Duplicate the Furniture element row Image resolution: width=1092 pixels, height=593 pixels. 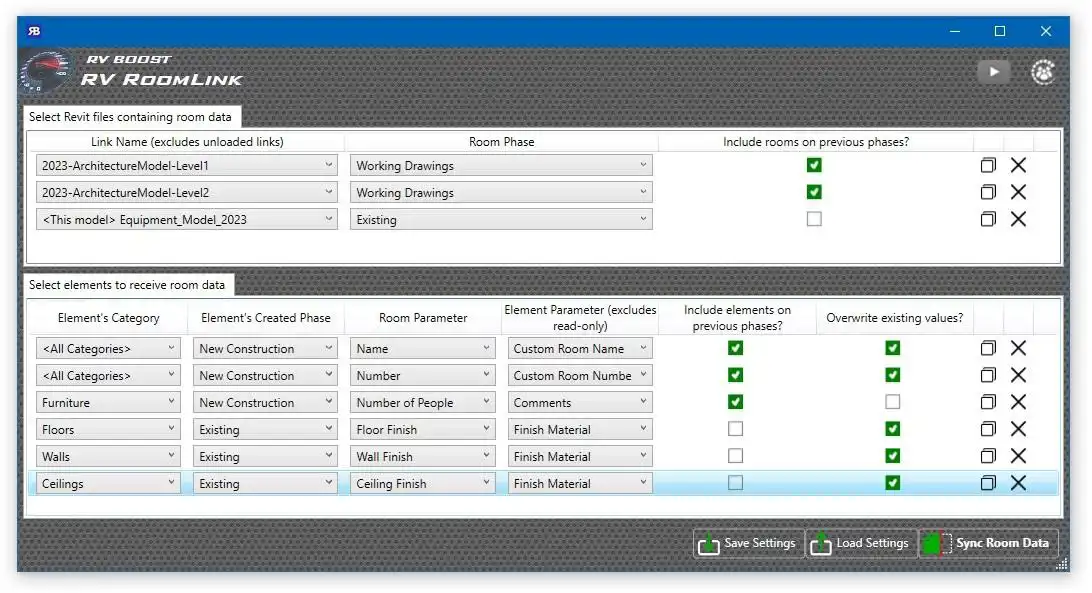(x=988, y=402)
